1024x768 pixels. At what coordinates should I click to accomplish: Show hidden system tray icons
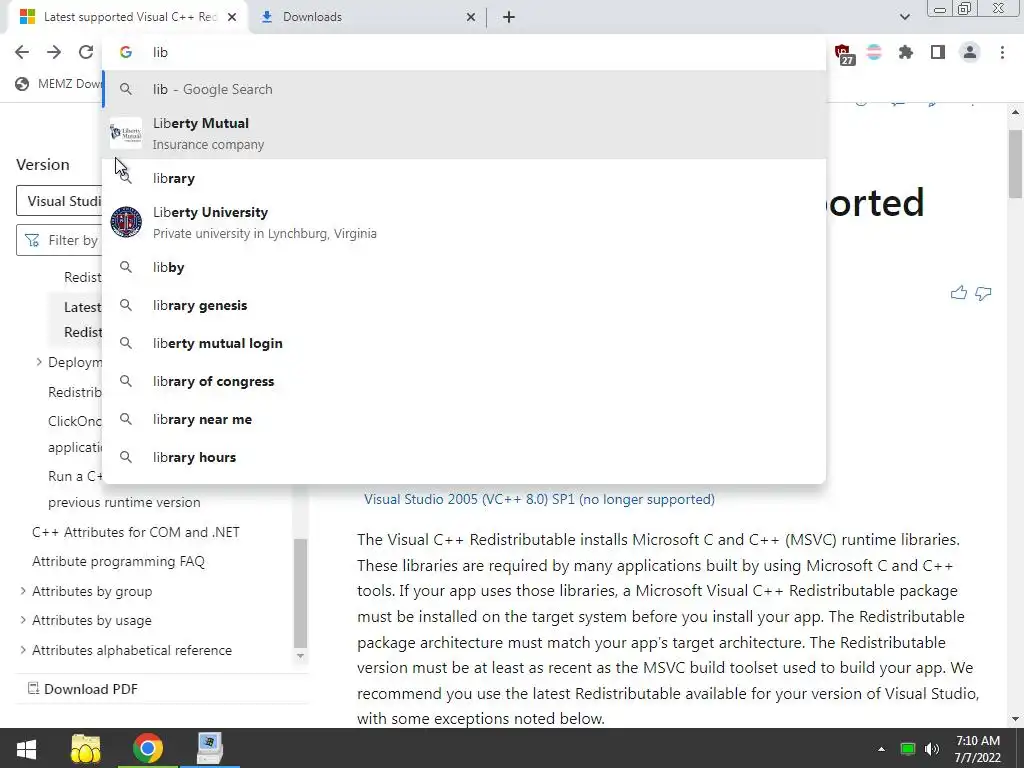click(881, 749)
